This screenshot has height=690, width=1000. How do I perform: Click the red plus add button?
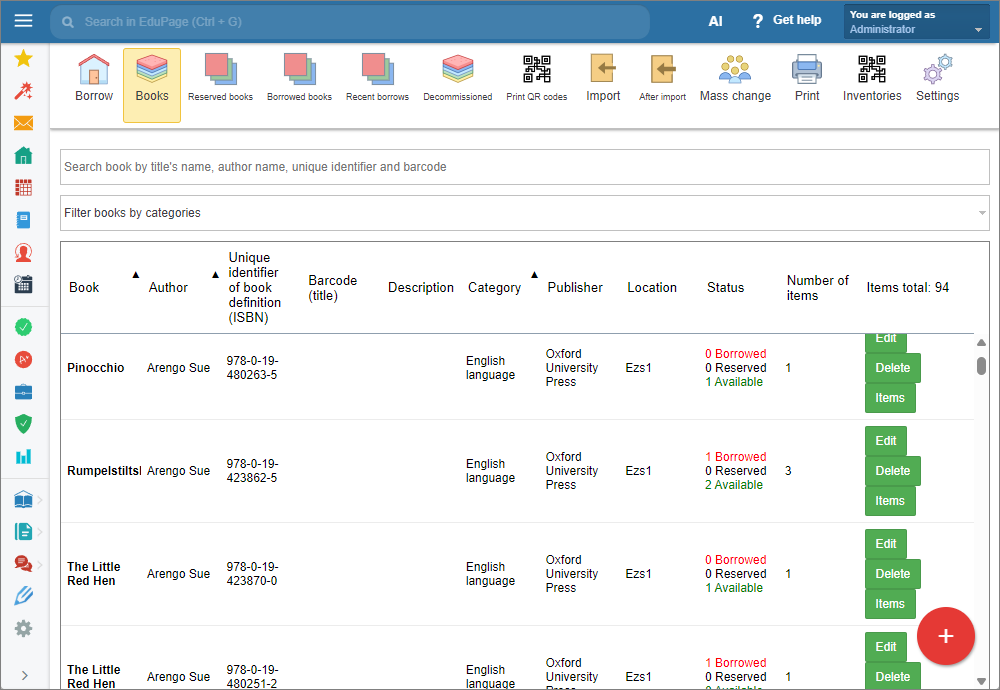point(945,636)
